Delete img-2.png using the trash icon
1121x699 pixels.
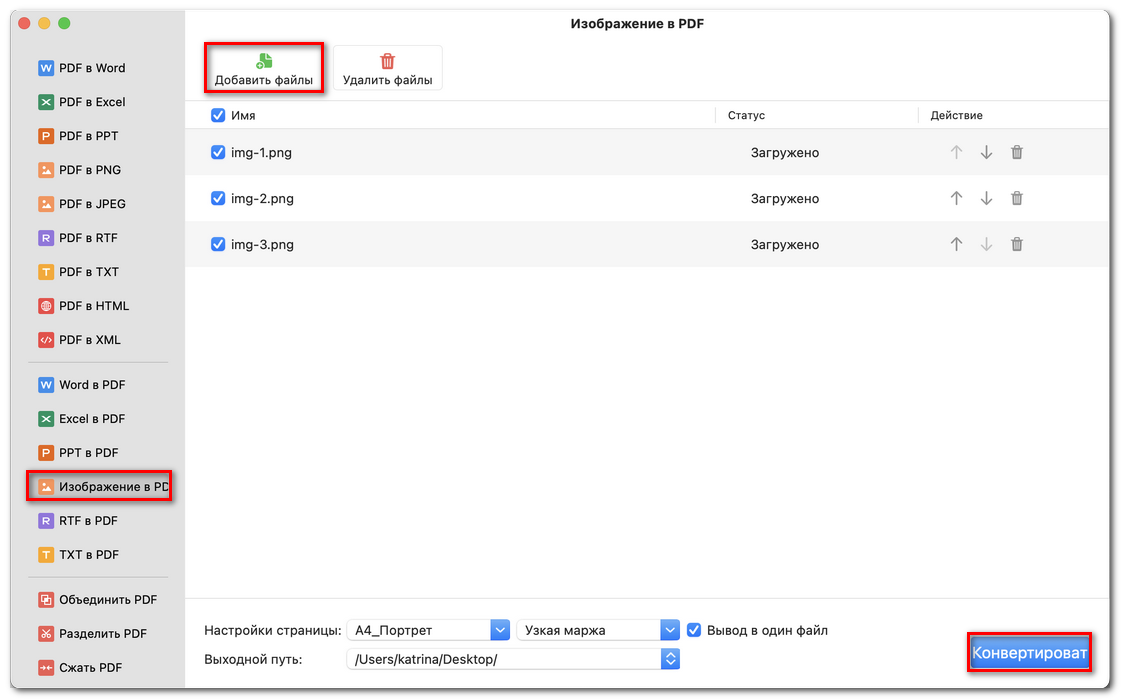click(1016, 198)
